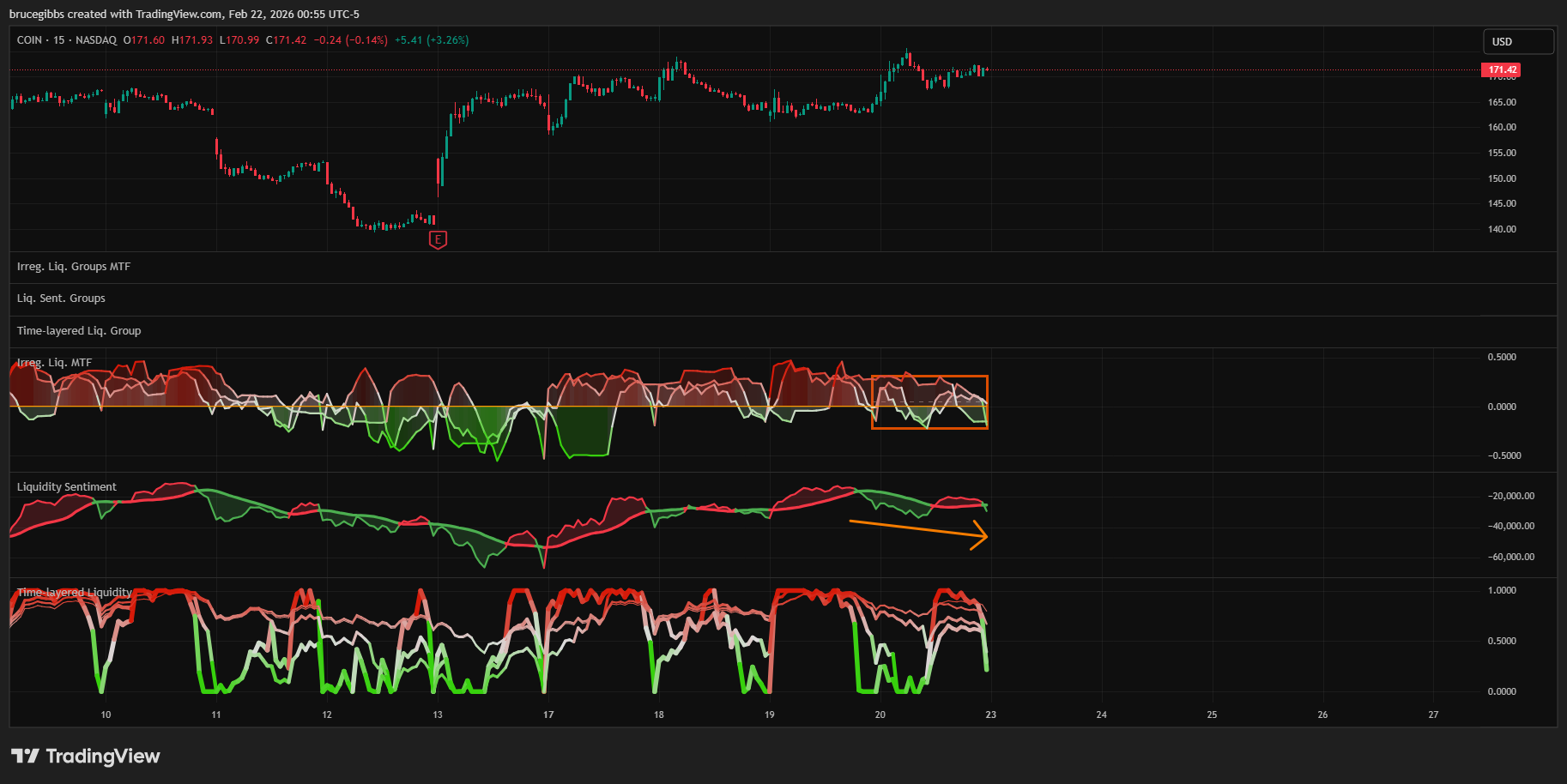Screen dimensions: 1567x784
Task: Expand the Liq. Sent. Groups pane
Action: (61, 299)
